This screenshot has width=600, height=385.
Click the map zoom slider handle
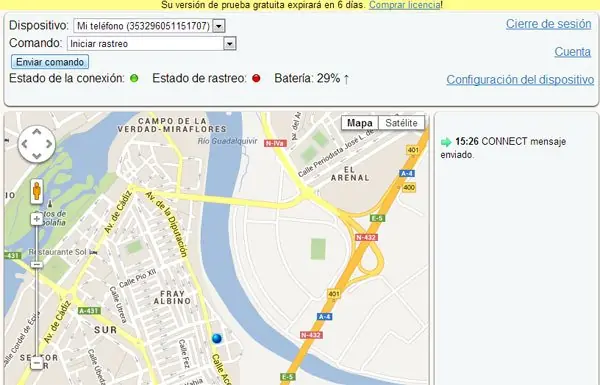click(x=37, y=264)
